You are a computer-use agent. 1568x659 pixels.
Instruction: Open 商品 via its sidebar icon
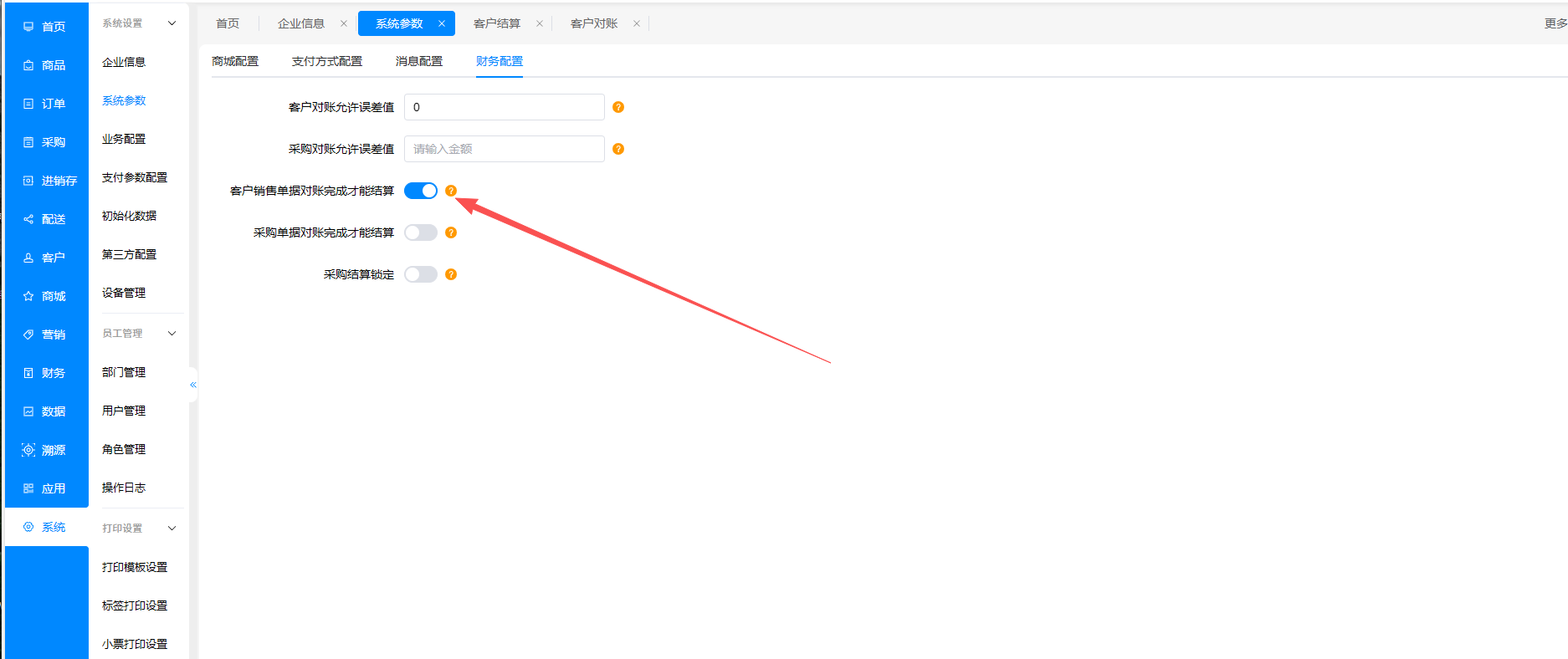tap(28, 65)
